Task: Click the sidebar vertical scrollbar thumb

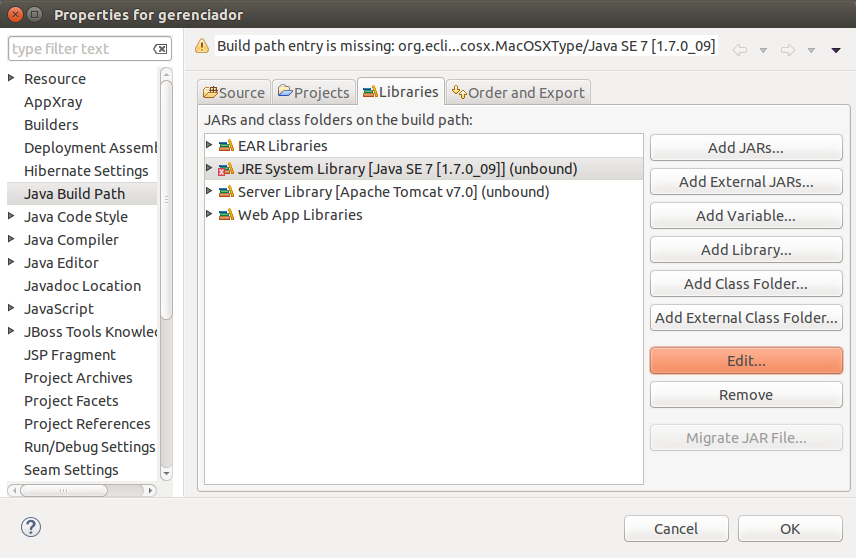Action: point(167,199)
